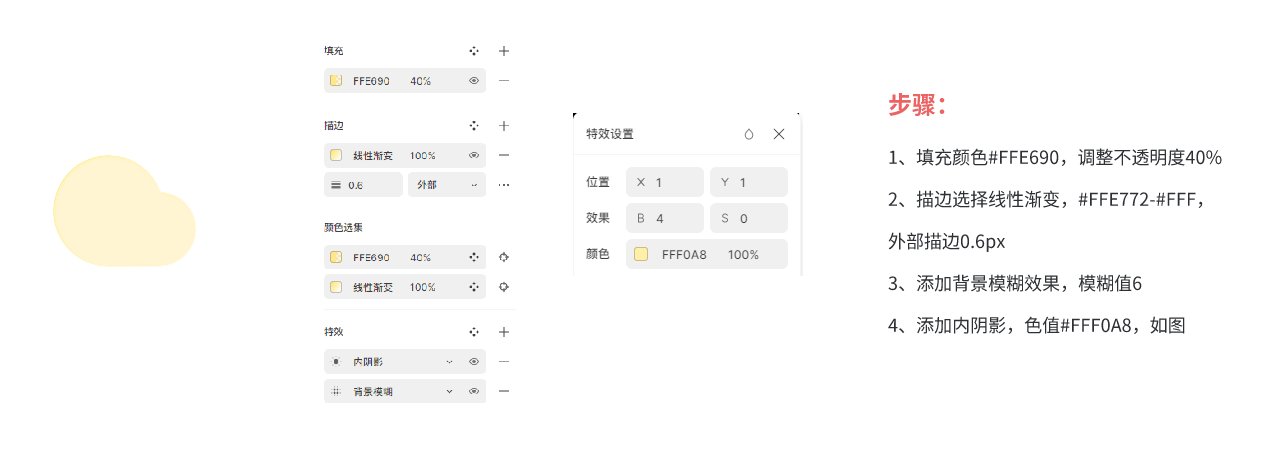
Task: Expand the 背景模糊 effect type dropdown
Action: point(449,391)
